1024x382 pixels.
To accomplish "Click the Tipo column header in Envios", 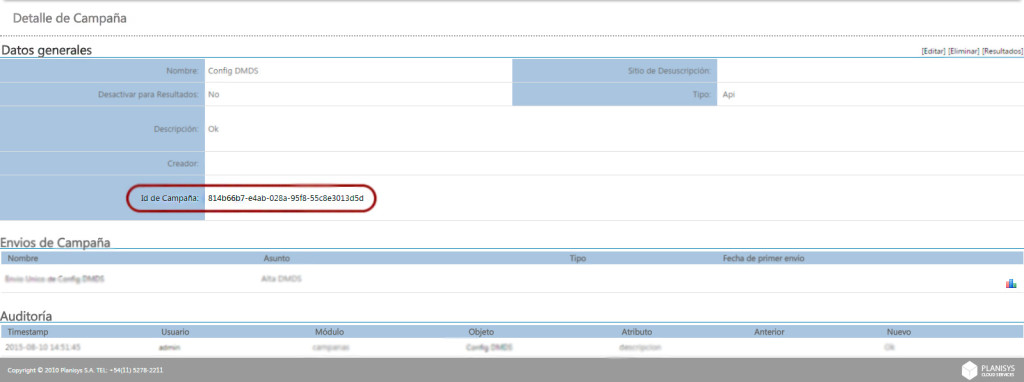I will pos(578,259).
